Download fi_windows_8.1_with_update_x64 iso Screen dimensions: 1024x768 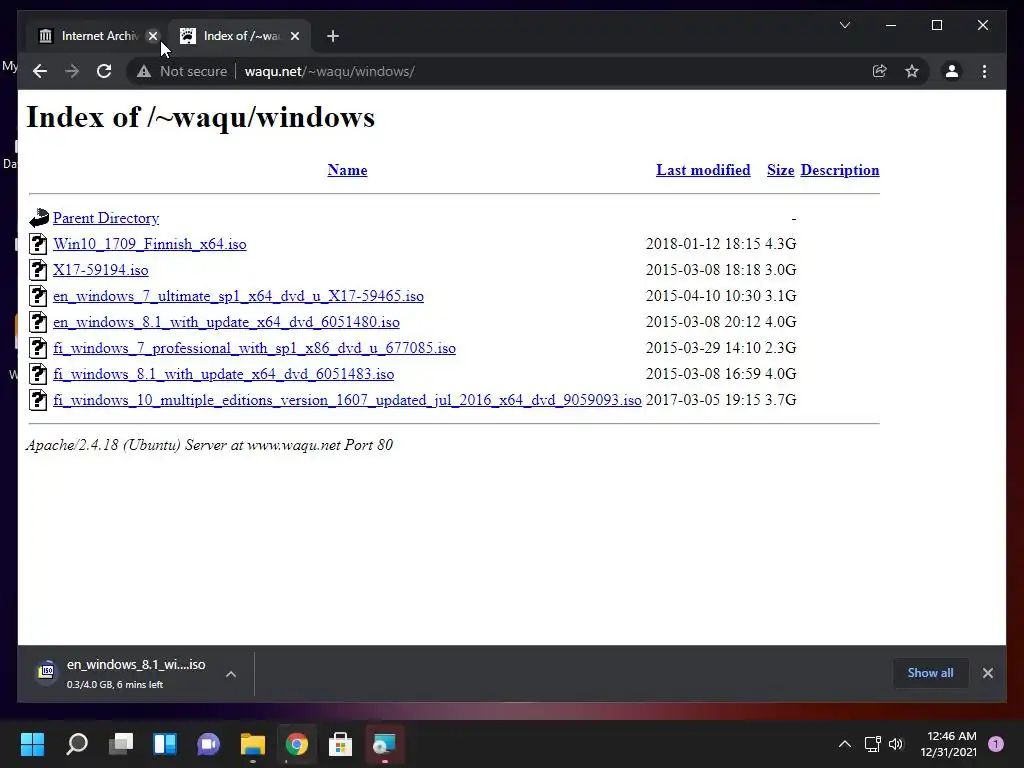(x=223, y=374)
